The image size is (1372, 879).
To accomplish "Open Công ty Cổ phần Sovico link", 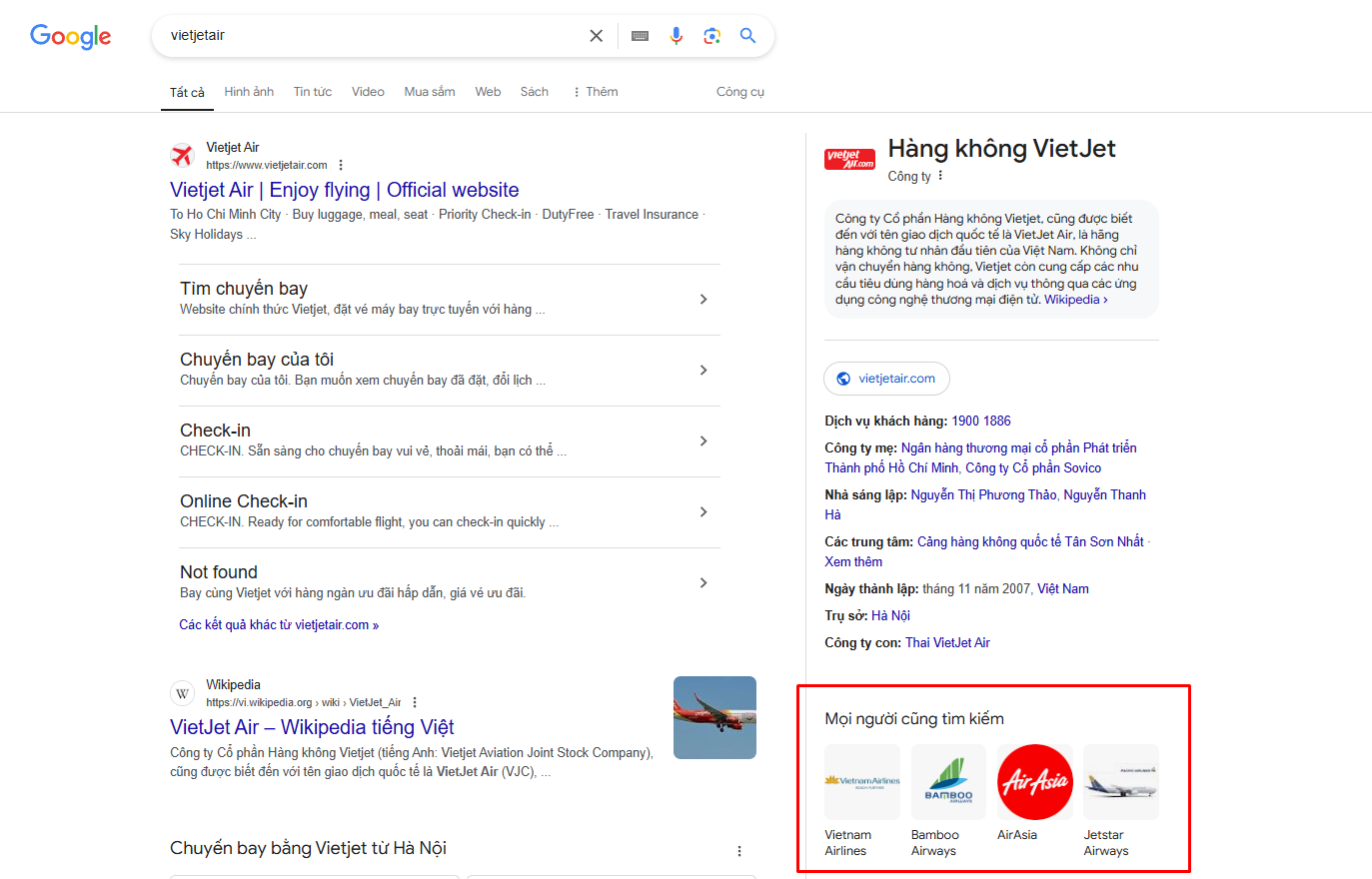I will click(x=1033, y=467).
